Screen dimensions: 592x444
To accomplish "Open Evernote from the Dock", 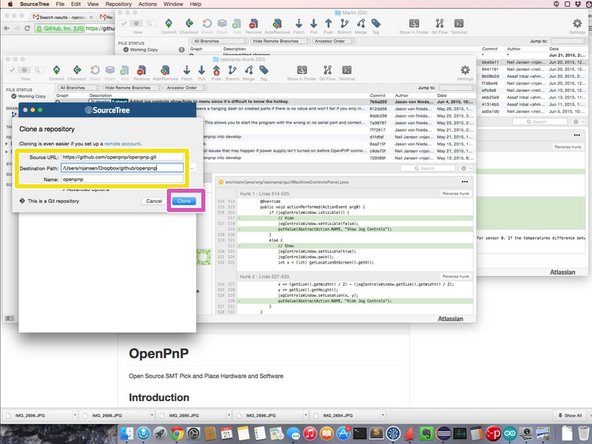I will 426,434.
